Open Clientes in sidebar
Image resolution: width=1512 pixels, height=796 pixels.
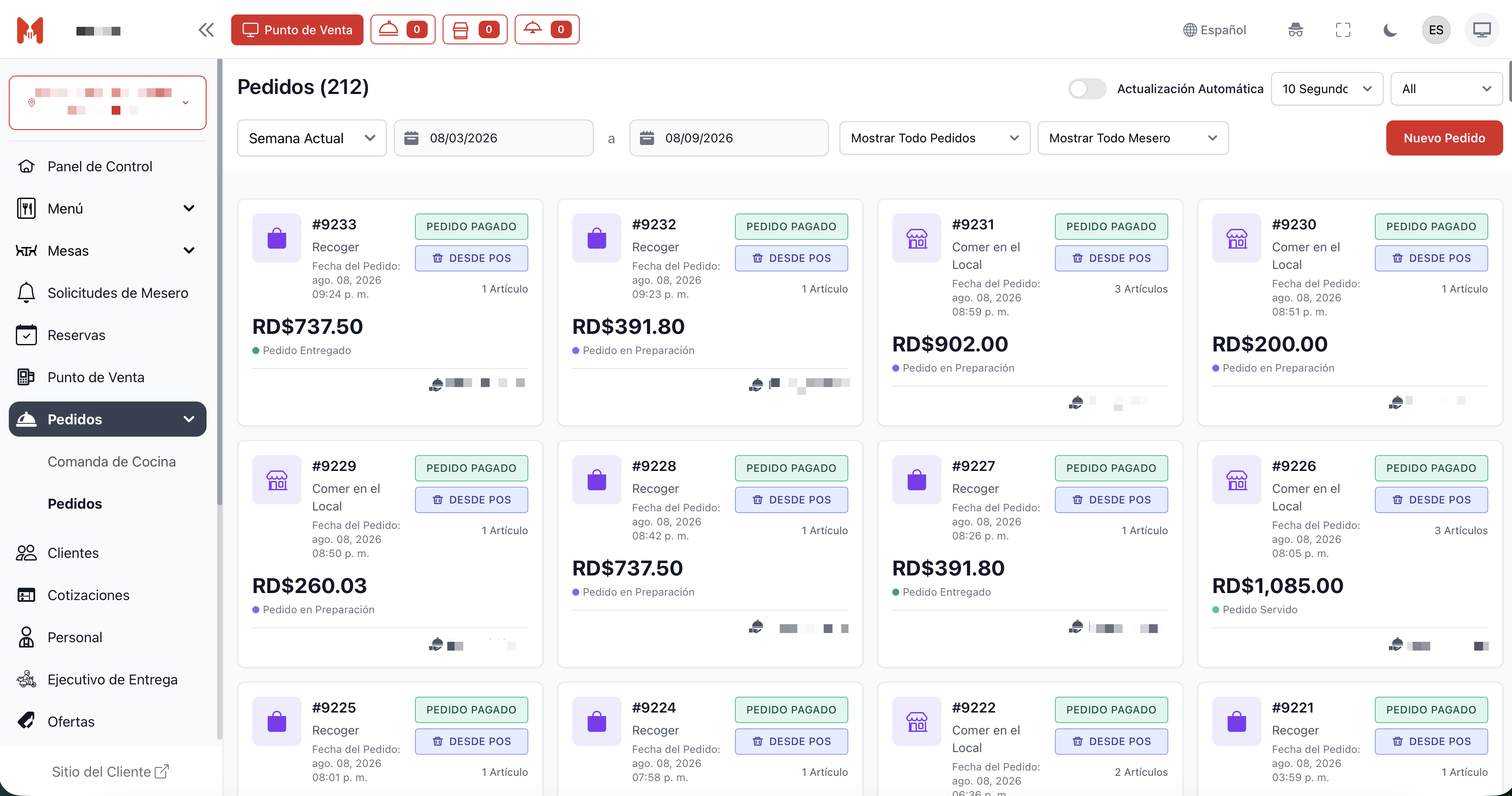107,553
